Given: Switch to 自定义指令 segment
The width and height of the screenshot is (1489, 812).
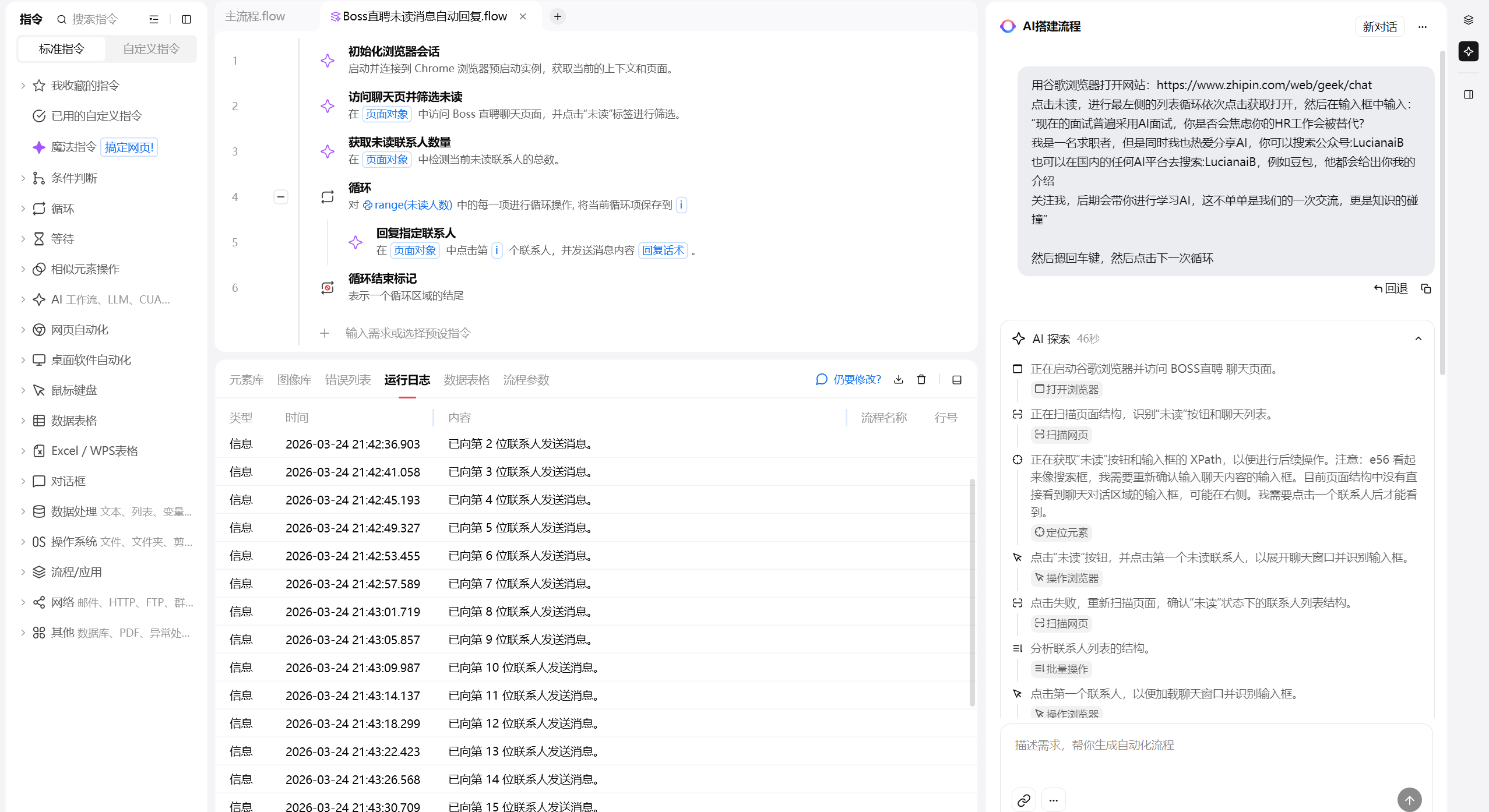Looking at the screenshot, I should (x=151, y=49).
